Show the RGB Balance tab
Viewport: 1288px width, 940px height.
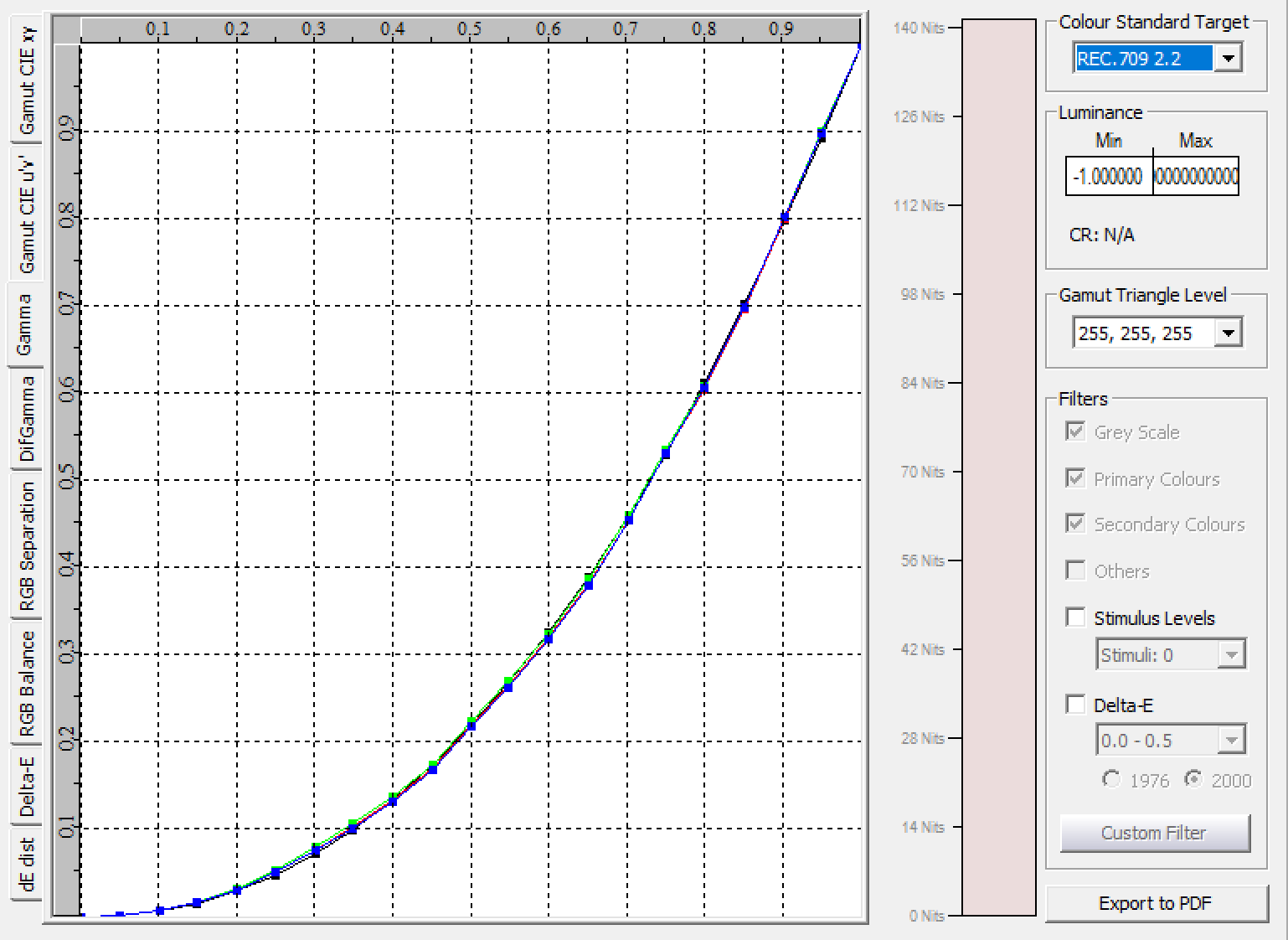pos(25,683)
